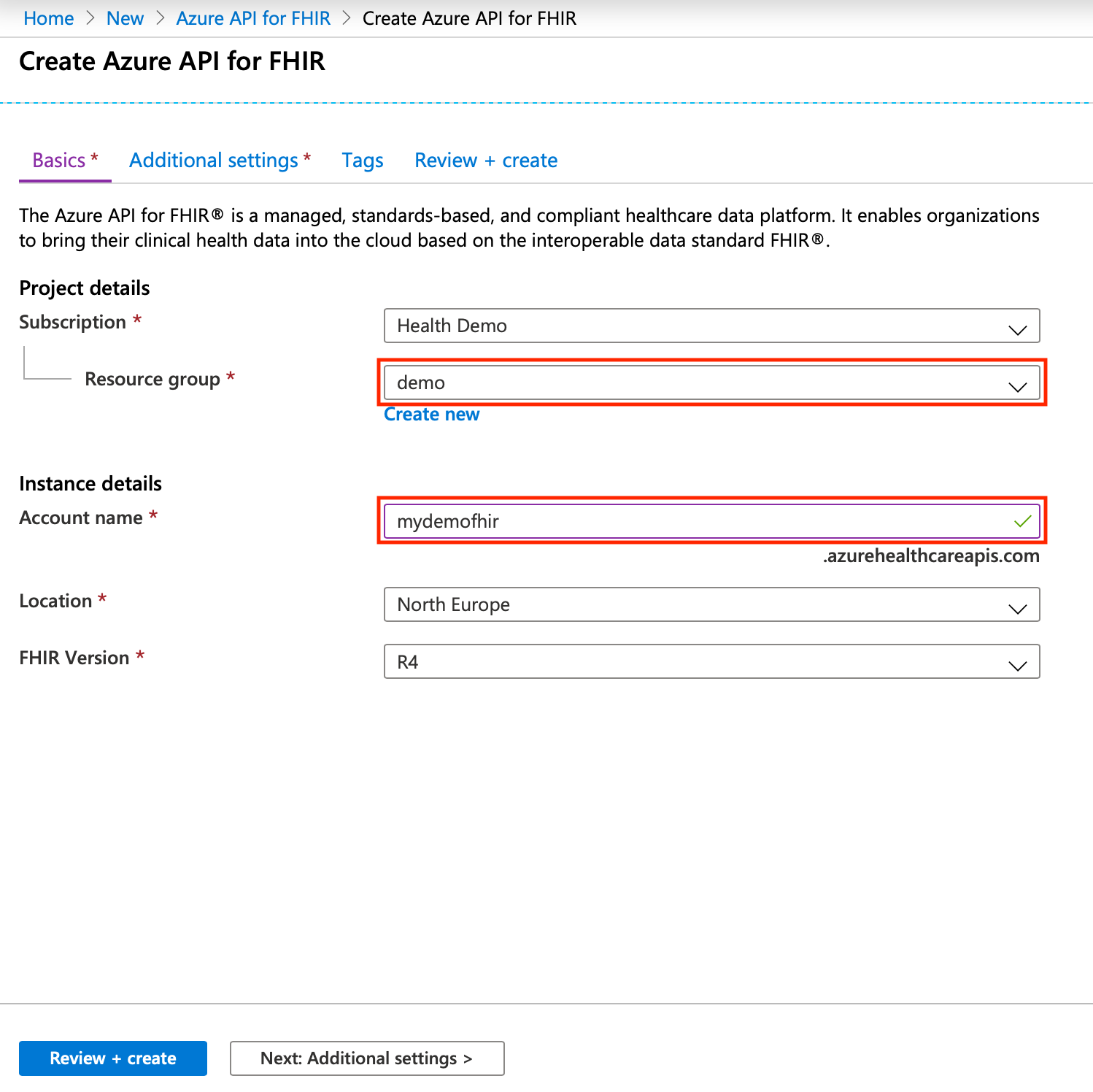Switch to the Basics tab

(x=57, y=160)
